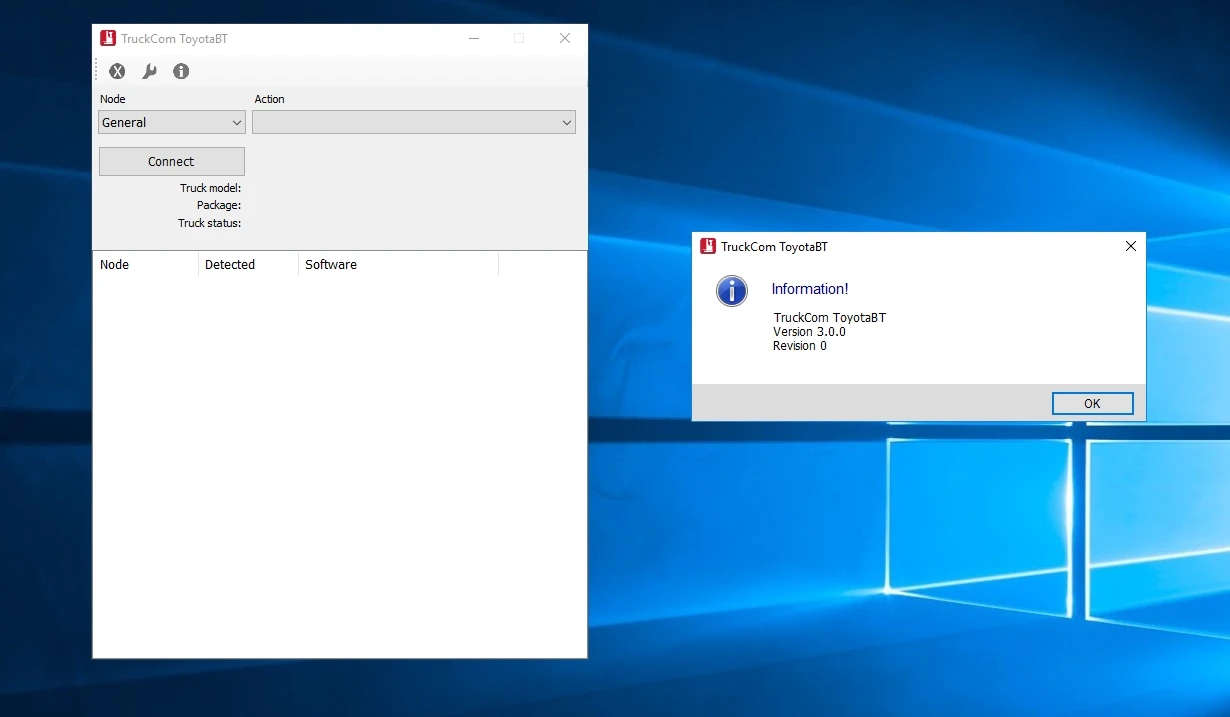Open the Node dropdown showing General

point(172,122)
